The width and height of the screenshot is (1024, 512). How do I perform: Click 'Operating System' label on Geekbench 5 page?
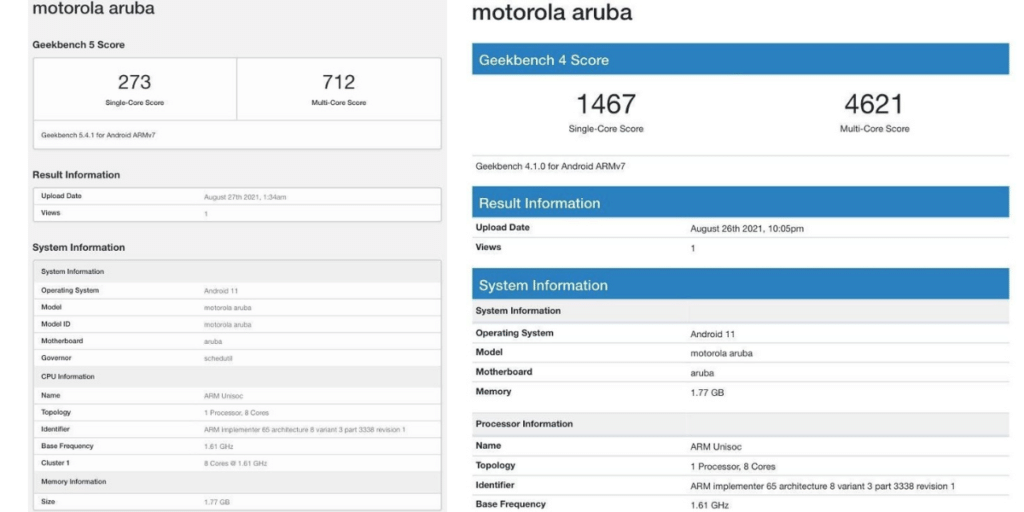point(70,291)
